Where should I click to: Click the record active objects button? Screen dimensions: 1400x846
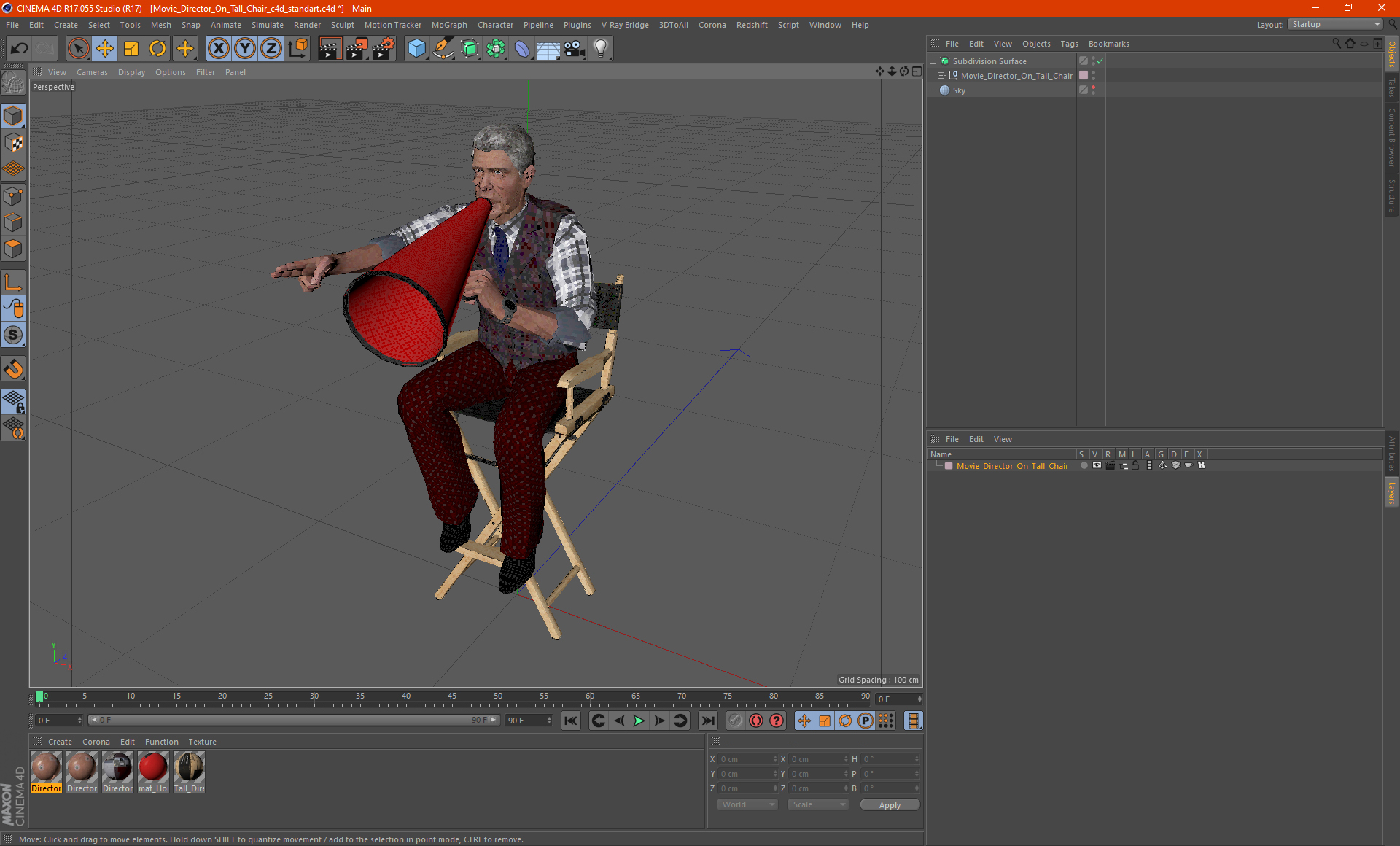click(x=756, y=721)
